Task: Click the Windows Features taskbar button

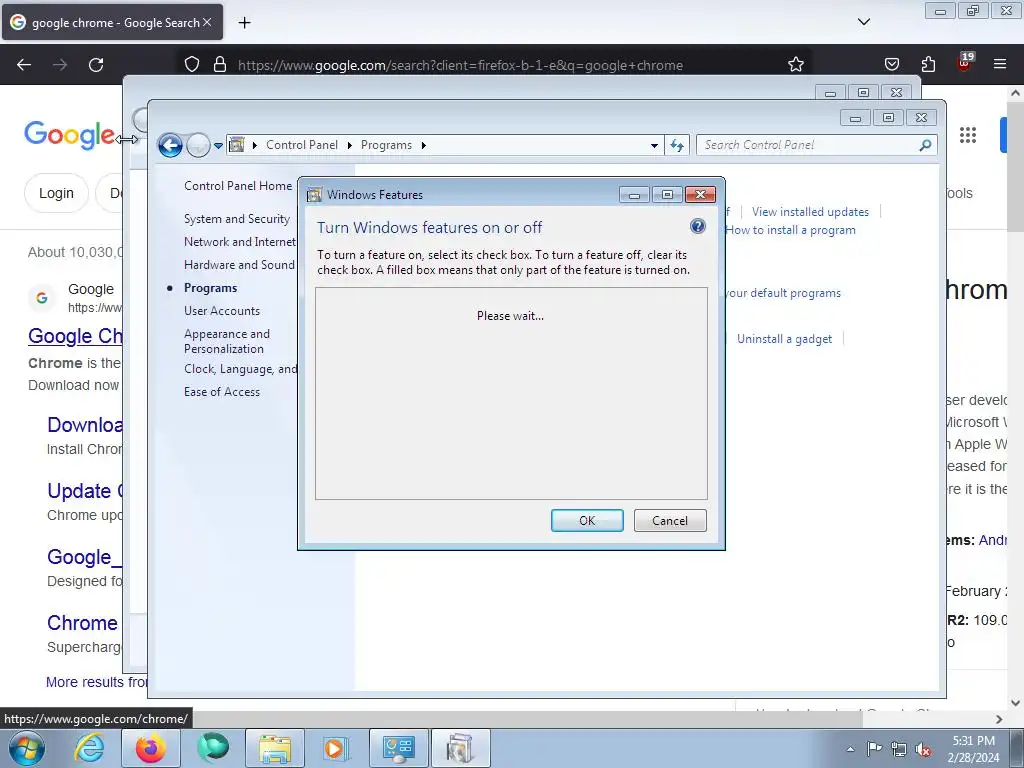Action: tap(460, 748)
